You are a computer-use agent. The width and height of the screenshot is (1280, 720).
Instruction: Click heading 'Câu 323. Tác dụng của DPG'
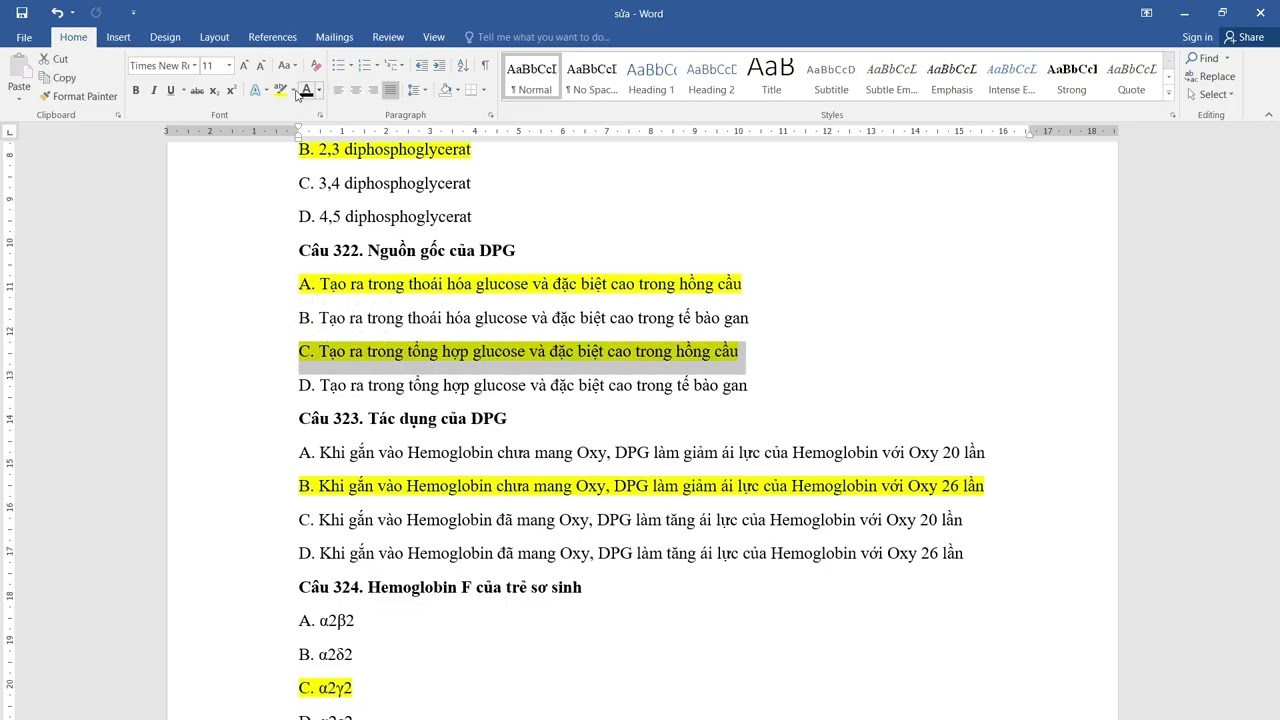coord(402,418)
